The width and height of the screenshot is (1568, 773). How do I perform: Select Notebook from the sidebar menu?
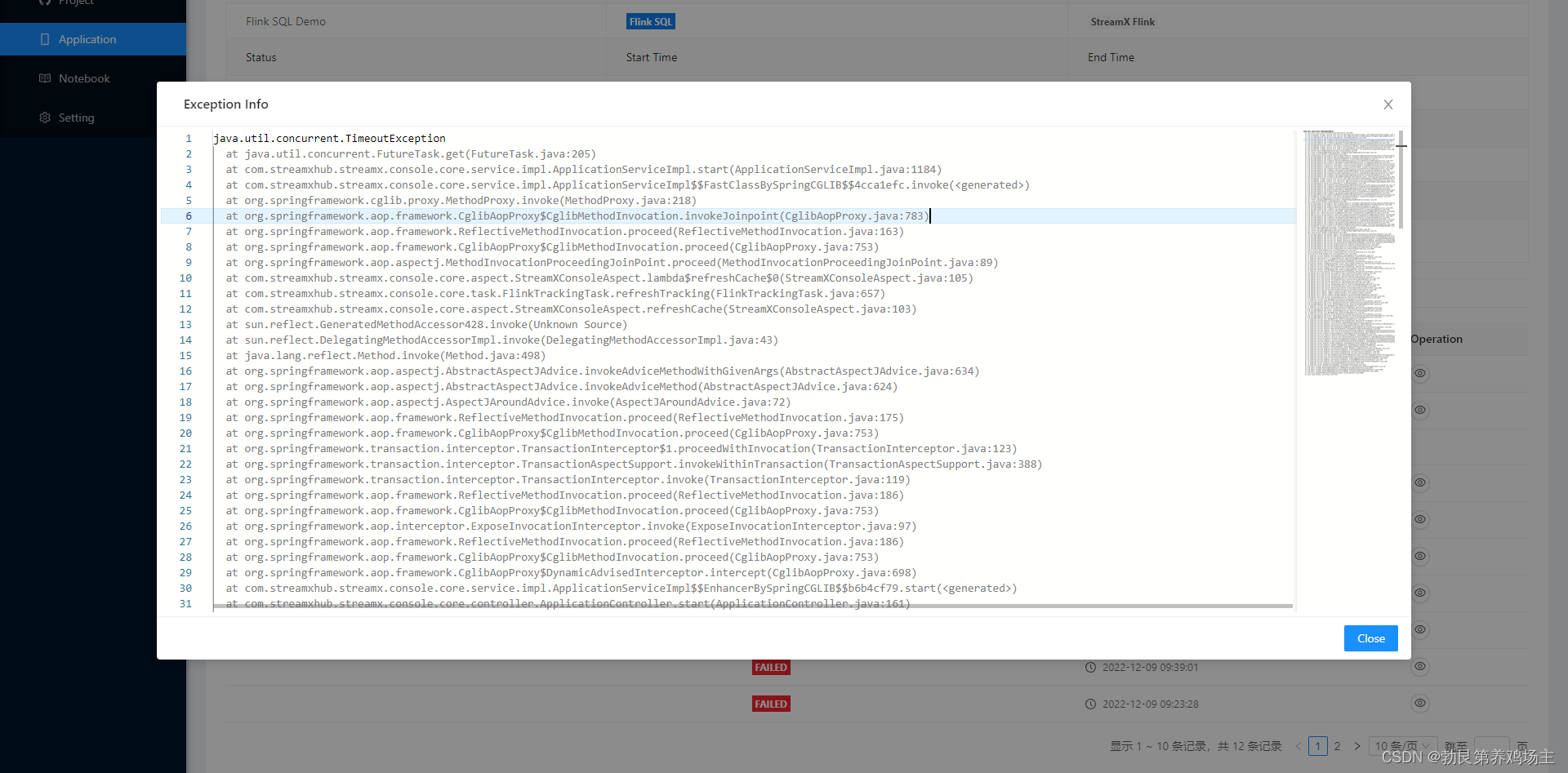pos(84,78)
